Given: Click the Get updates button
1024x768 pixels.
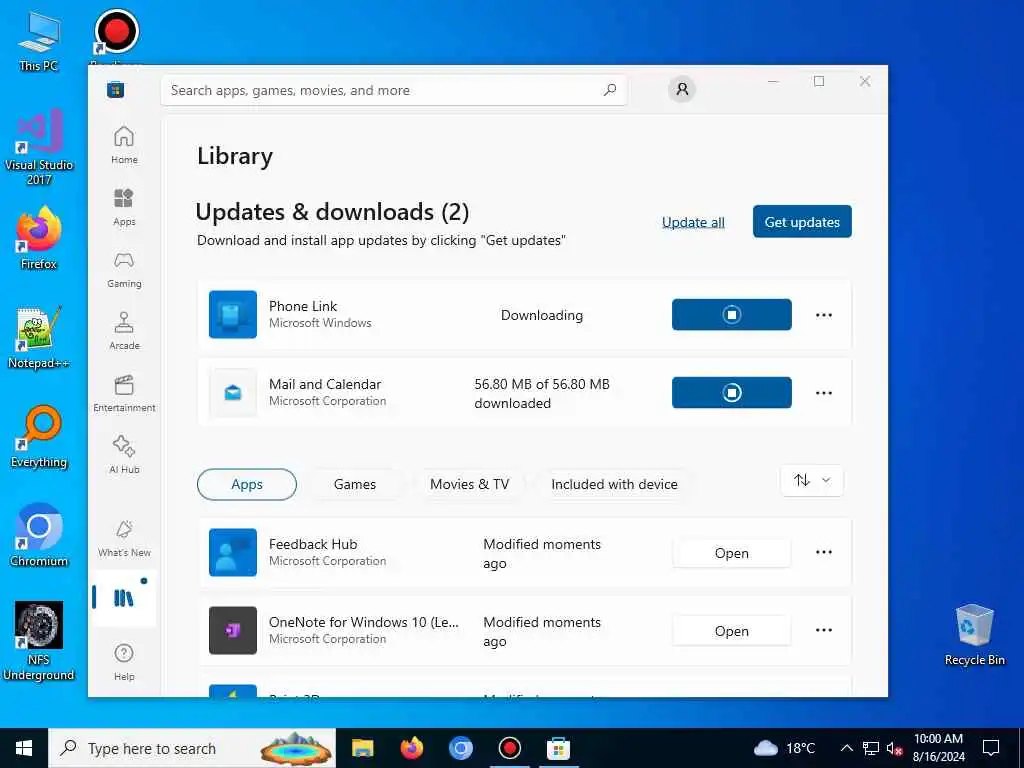Looking at the screenshot, I should point(802,221).
